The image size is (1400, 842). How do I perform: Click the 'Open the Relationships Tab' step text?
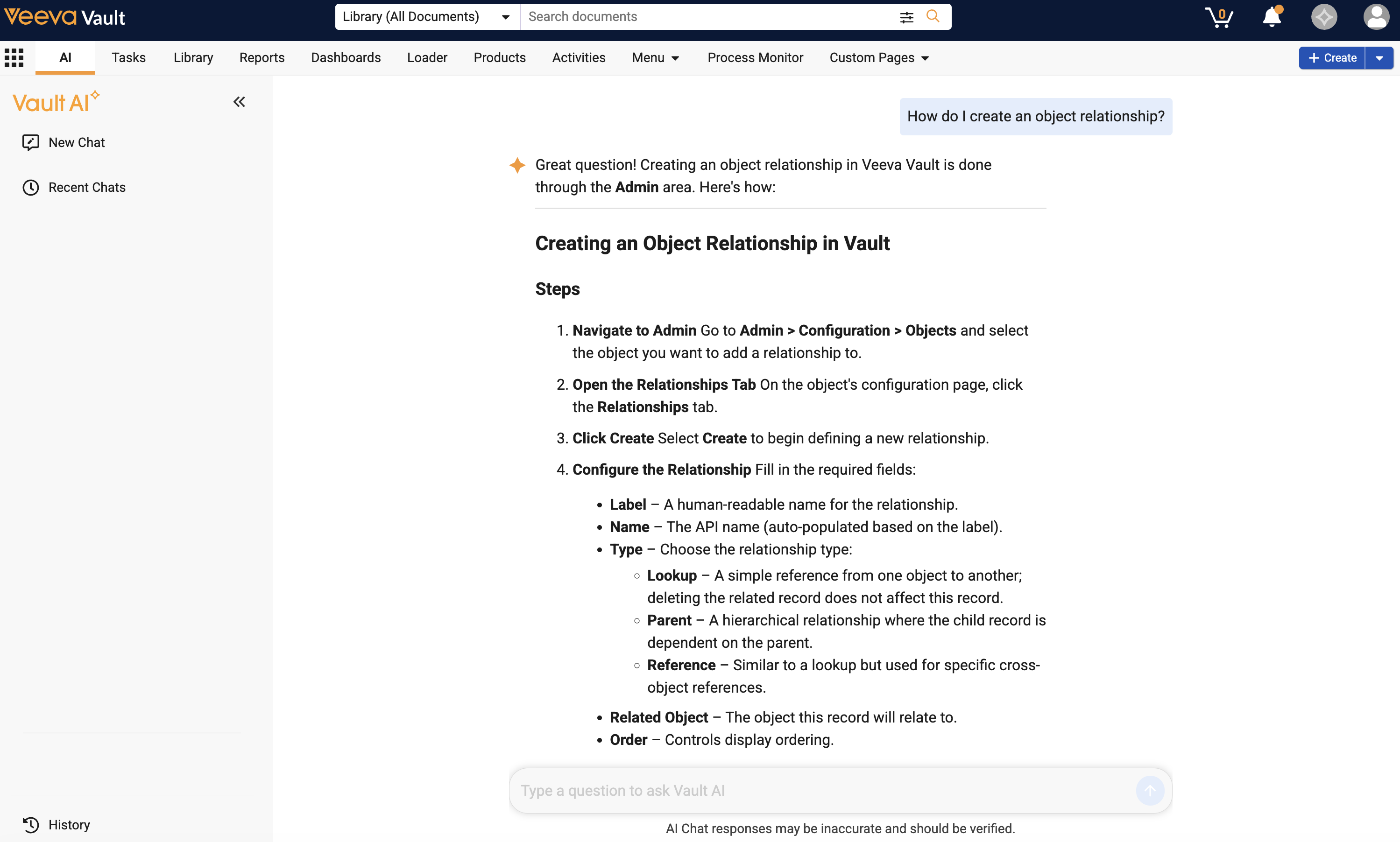pyautogui.click(x=664, y=385)
